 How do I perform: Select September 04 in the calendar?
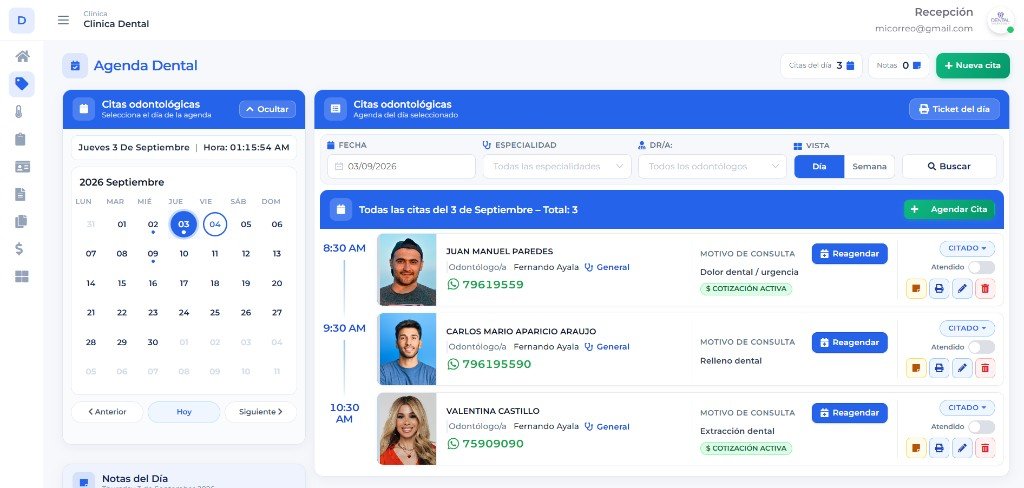point(215,224)
